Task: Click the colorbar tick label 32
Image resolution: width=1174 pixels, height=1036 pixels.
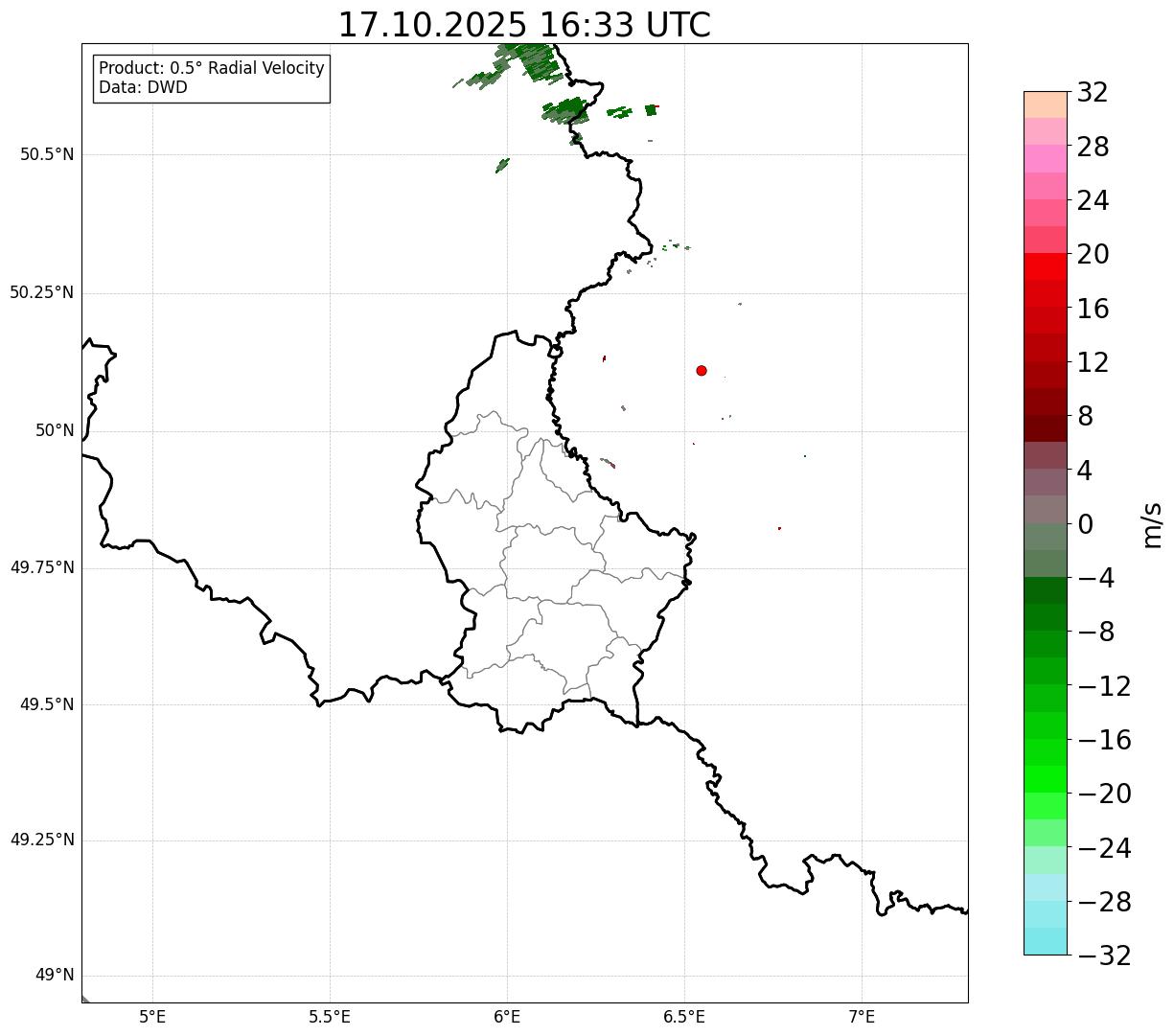Action: (x=1093, y=93)
